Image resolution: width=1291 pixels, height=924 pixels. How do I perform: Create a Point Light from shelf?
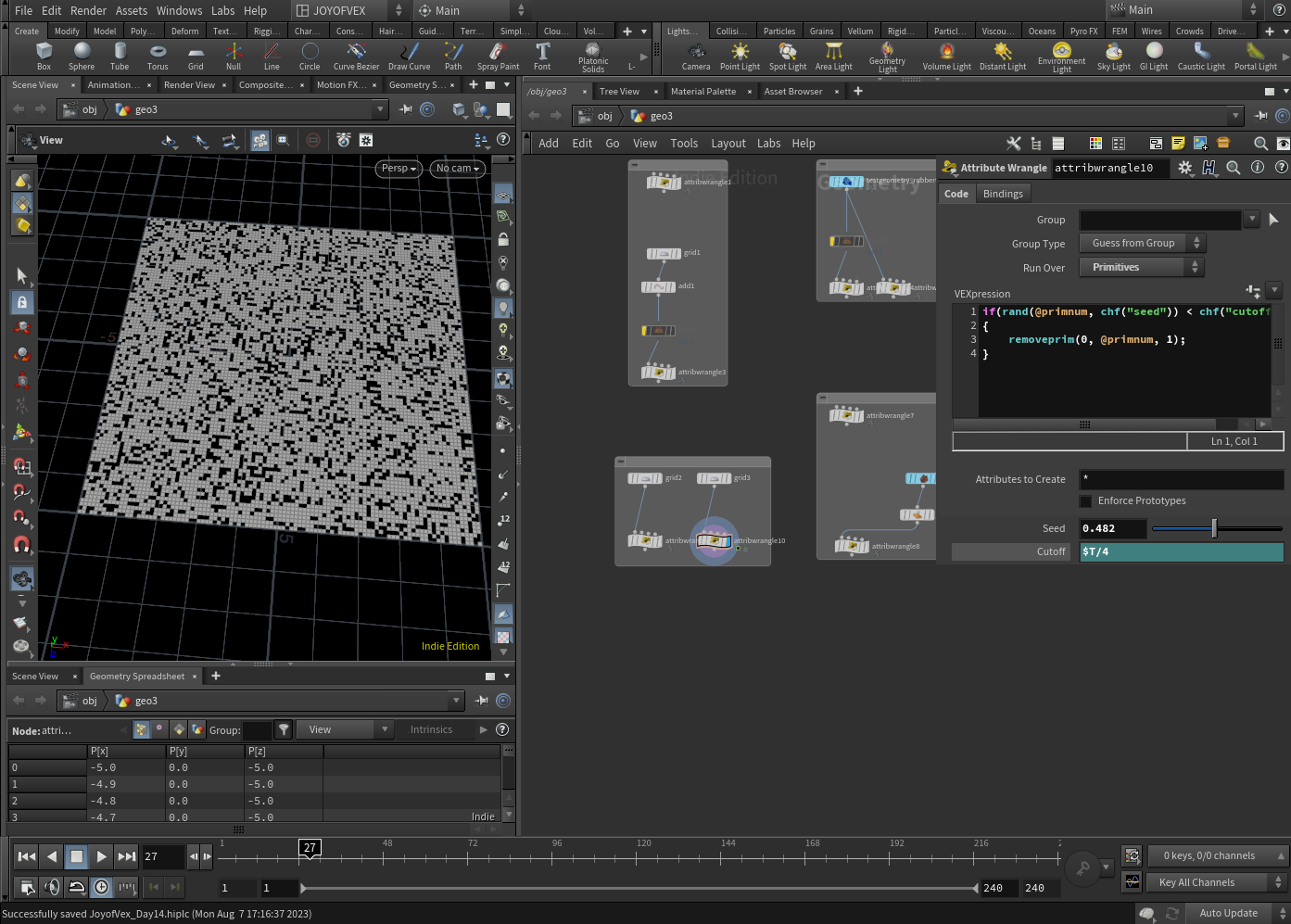[740, 56]
